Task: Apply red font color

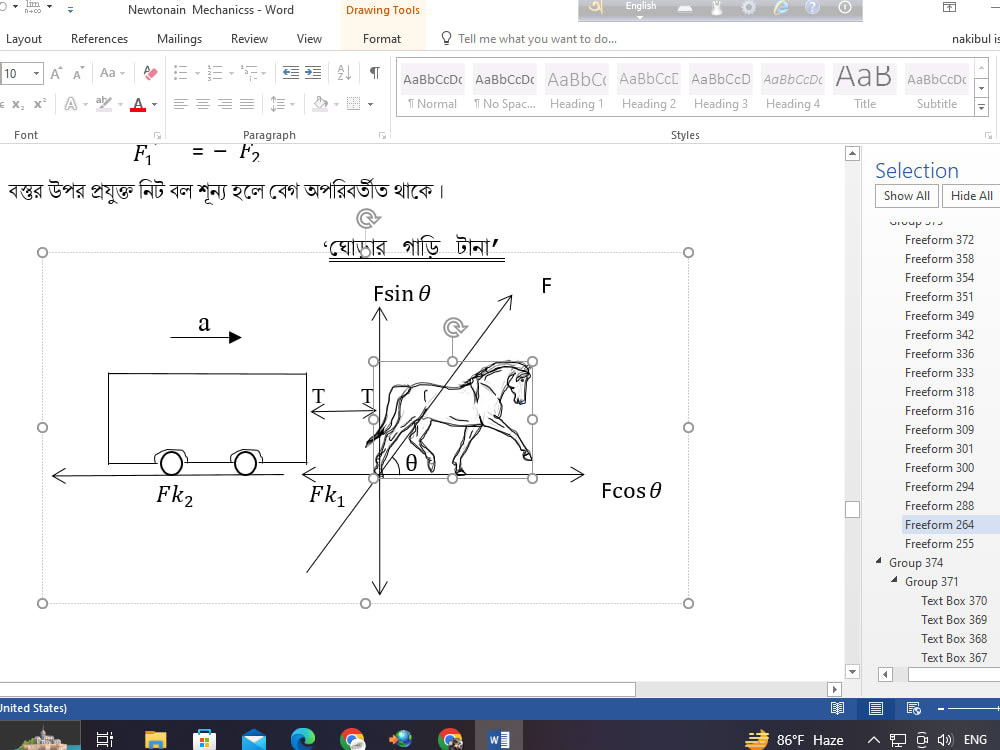Action: click(x=138, y=104)
